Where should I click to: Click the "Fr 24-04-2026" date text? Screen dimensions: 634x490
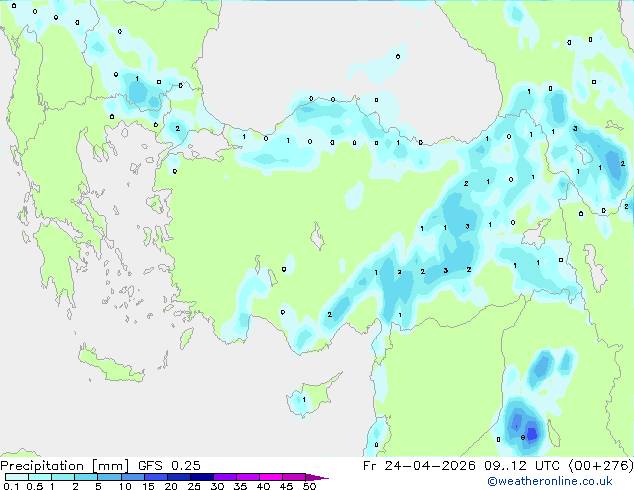(419, 466)
